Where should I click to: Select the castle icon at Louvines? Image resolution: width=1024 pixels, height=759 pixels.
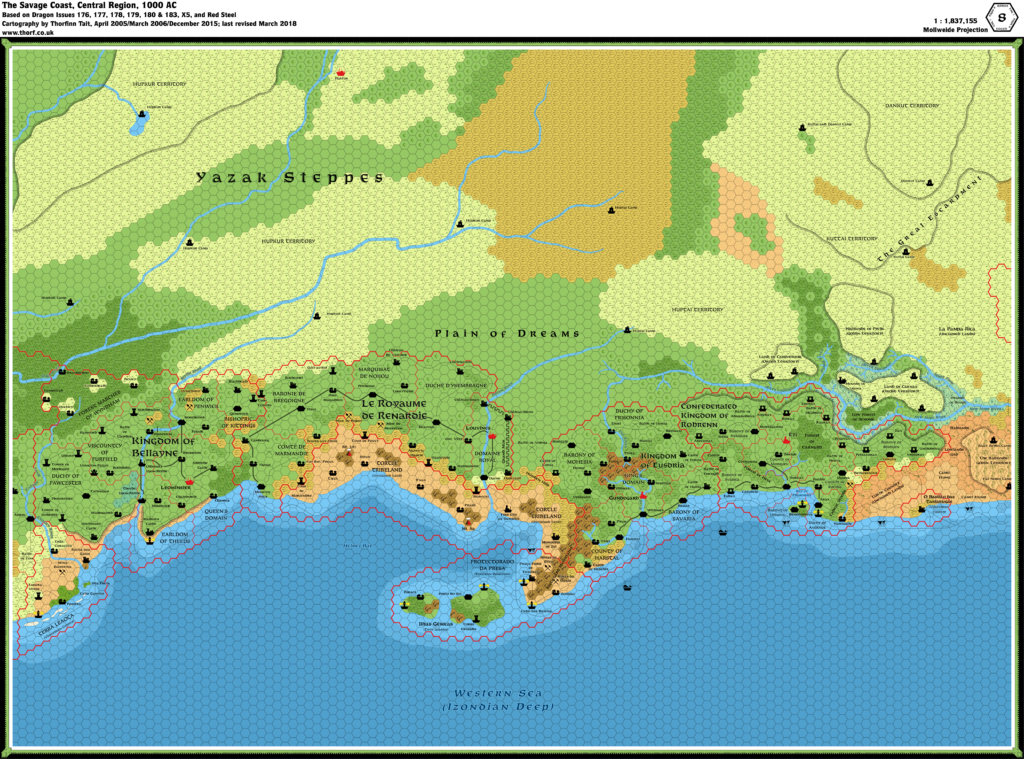(x=468, y=440)
